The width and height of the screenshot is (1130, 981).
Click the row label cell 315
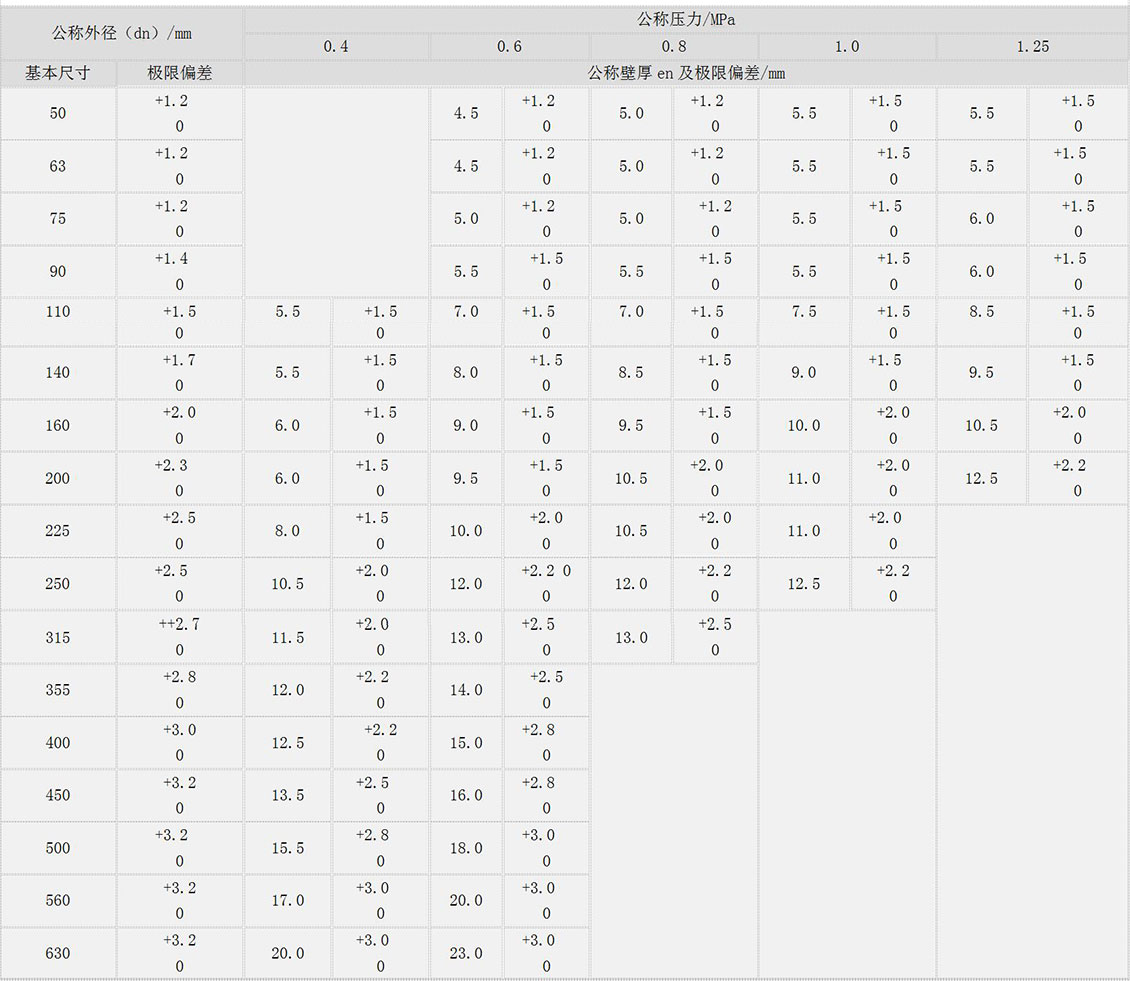point(58,637)
